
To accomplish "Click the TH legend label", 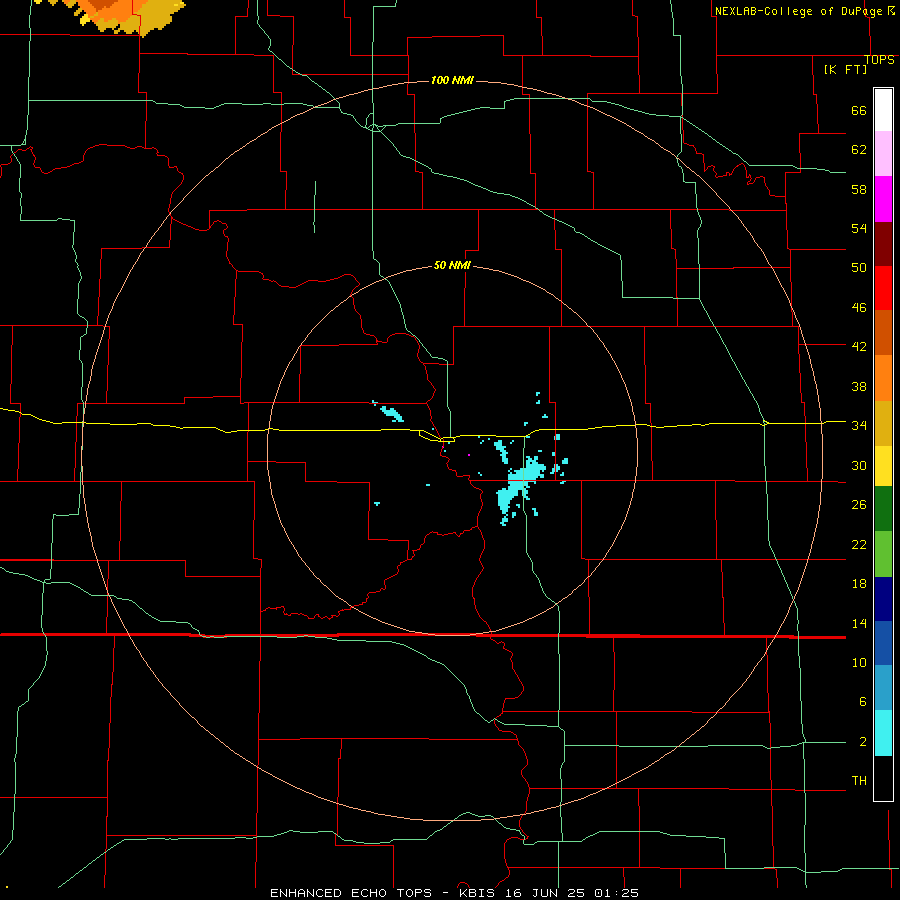I will point(859,780).
